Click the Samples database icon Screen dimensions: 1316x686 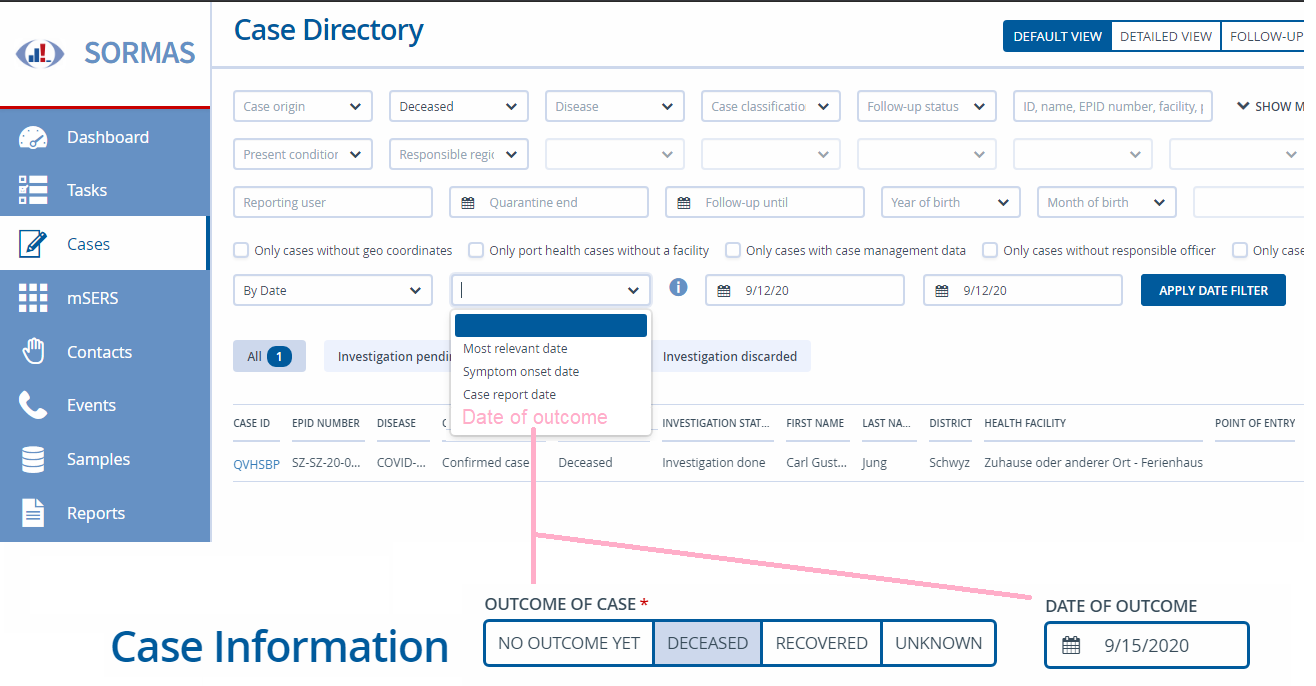point(33,459)
